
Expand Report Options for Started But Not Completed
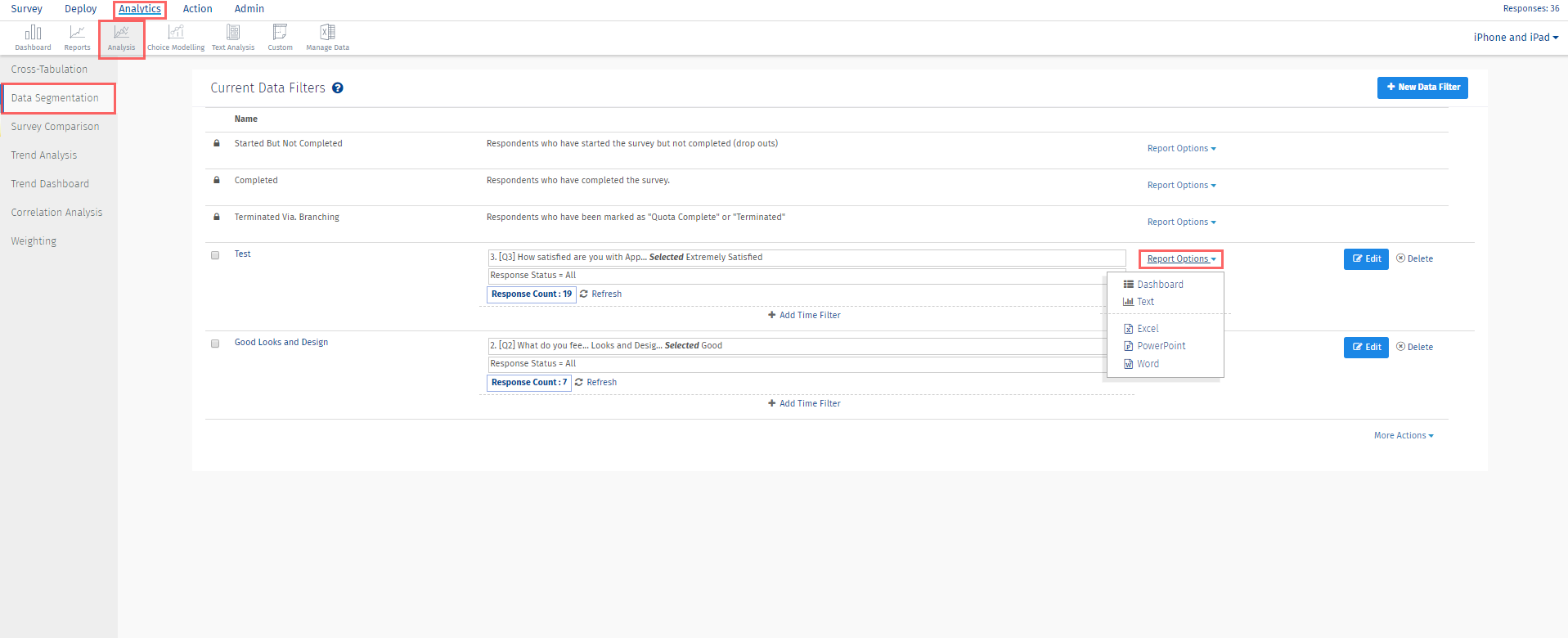tap(1181, 148)
